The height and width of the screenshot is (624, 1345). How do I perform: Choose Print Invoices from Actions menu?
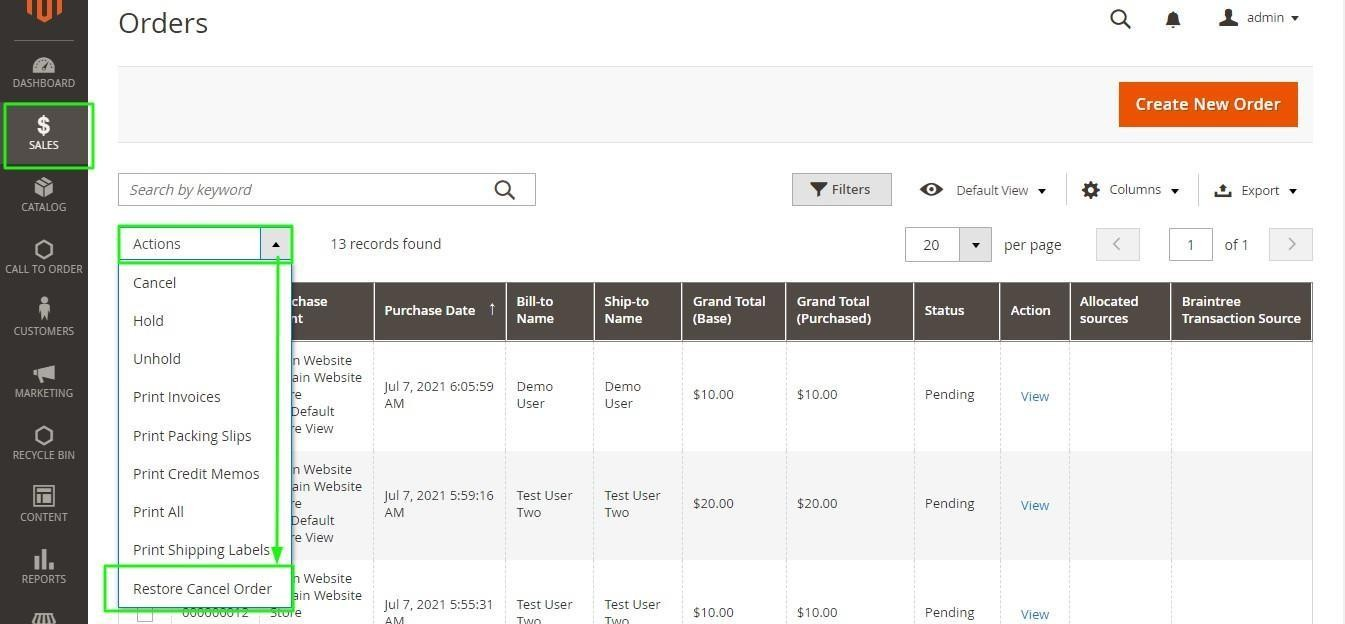click(176, 397)
